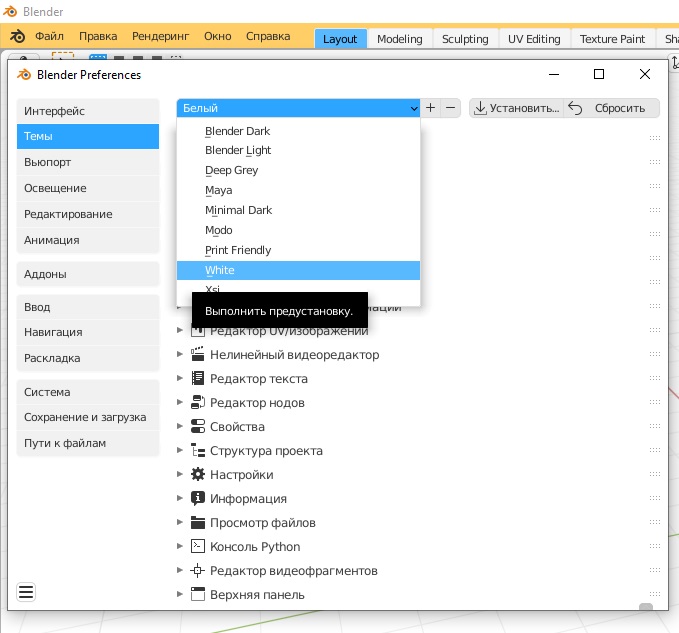Open the Файл menu in Blender
The width and height of the screenshot is (679, 633).
click(49, 36)
